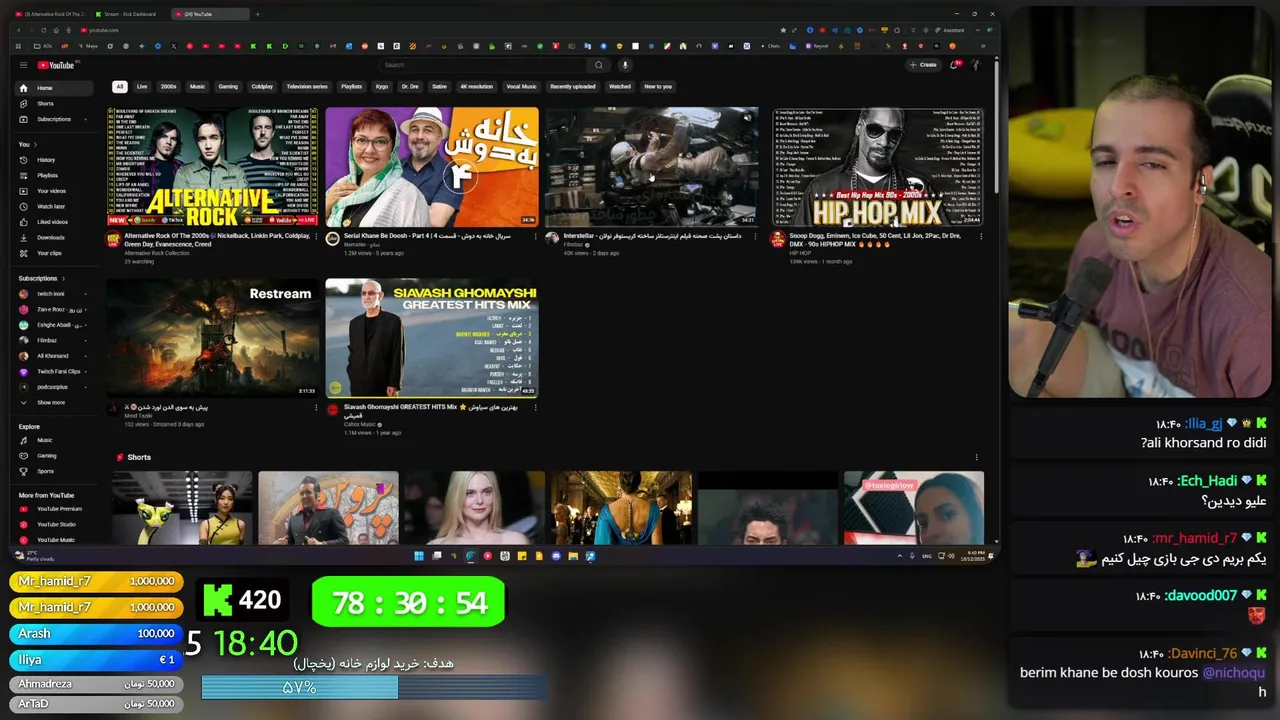Select the Live filter chip
Viewport: 1280px width, 720px height.
coord(142,86)
